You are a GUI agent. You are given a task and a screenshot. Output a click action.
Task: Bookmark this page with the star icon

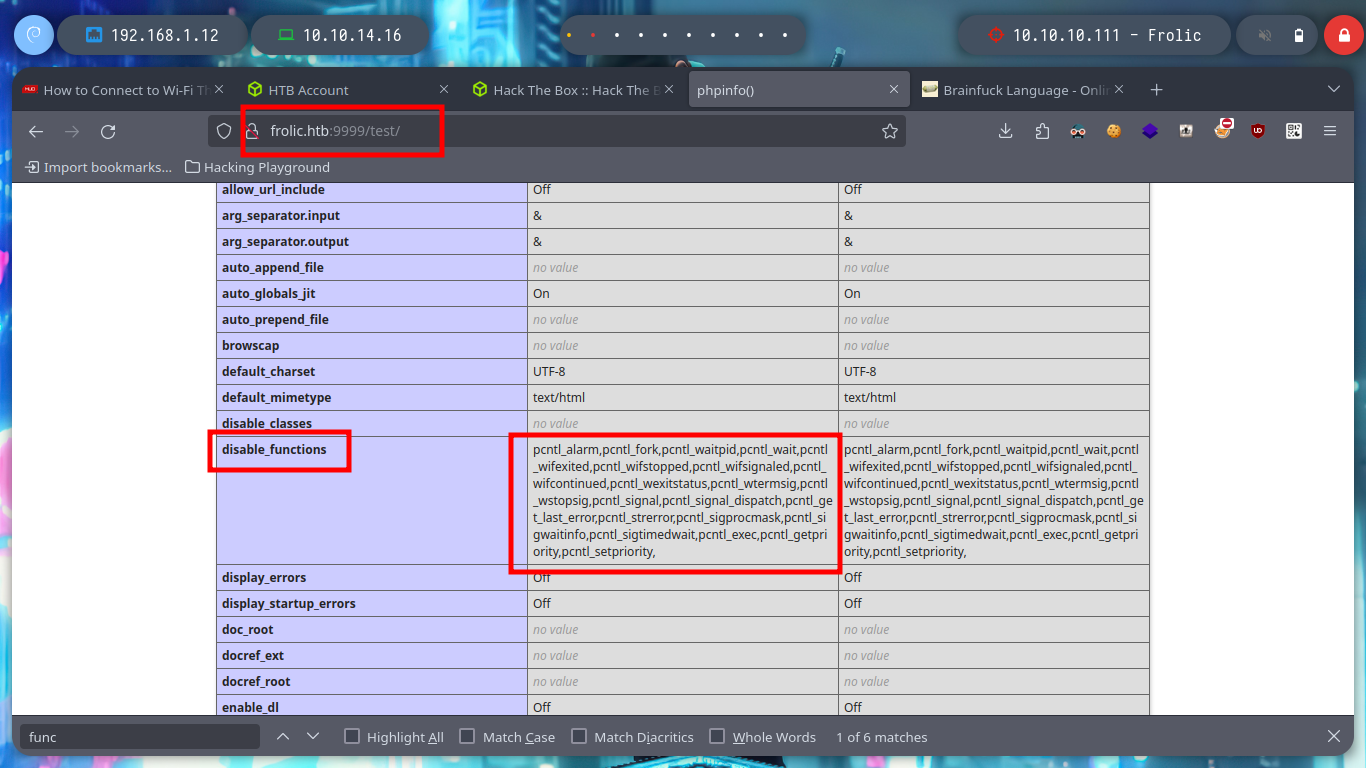pyautogui.click(x=889, y=131)
